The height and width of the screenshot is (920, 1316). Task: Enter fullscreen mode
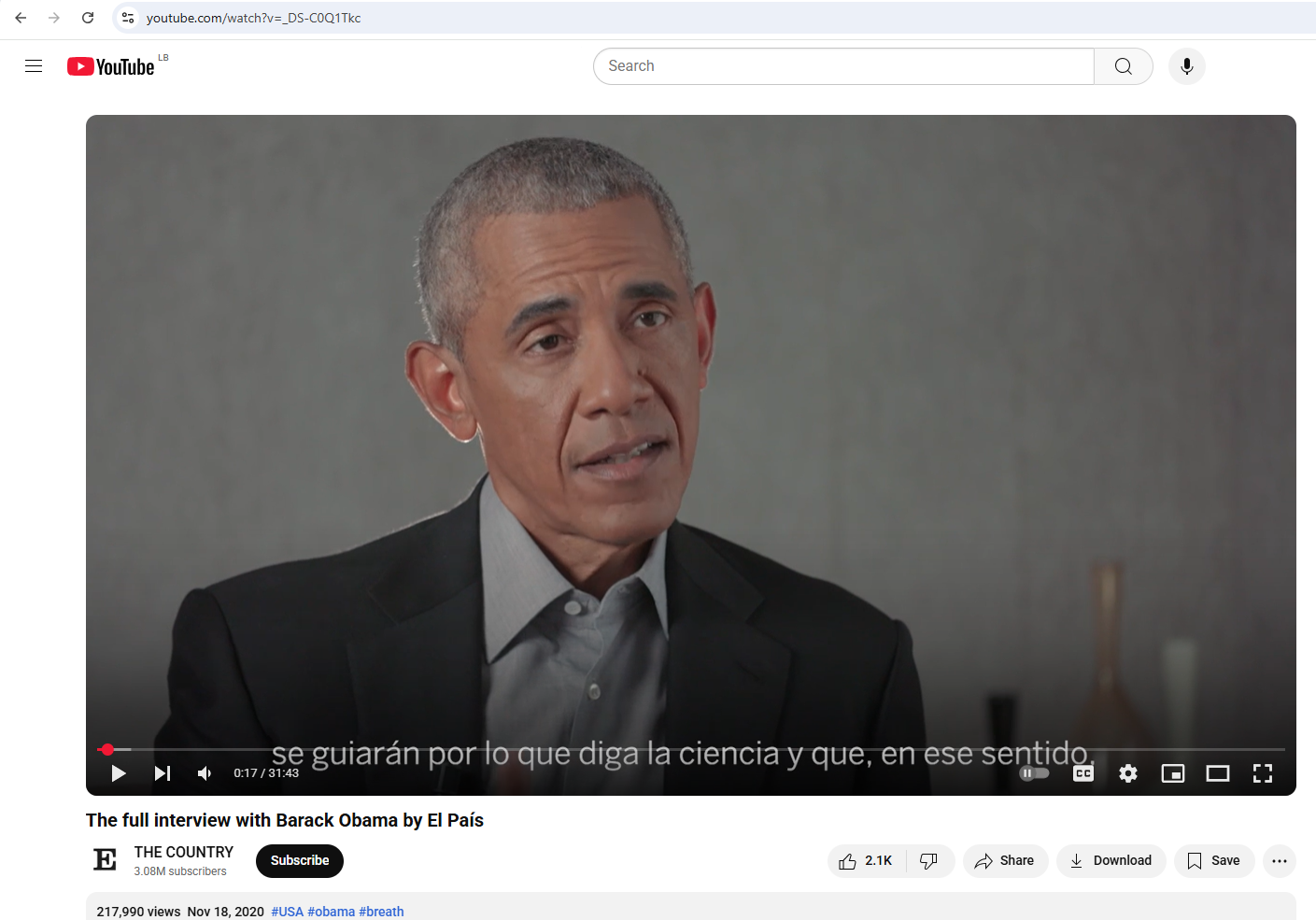click(x=1263, y=773)
